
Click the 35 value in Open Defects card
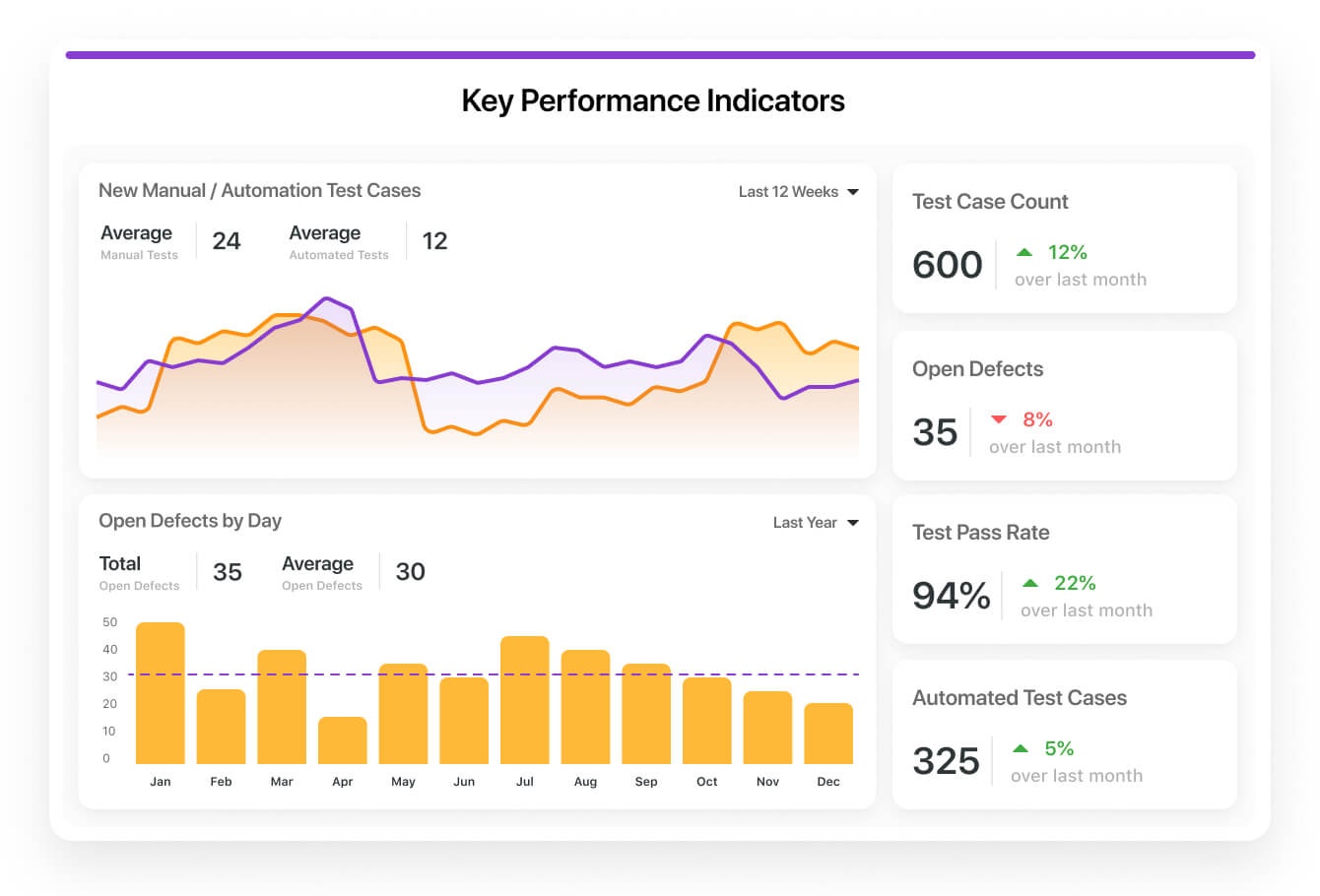tap(935, 432)
